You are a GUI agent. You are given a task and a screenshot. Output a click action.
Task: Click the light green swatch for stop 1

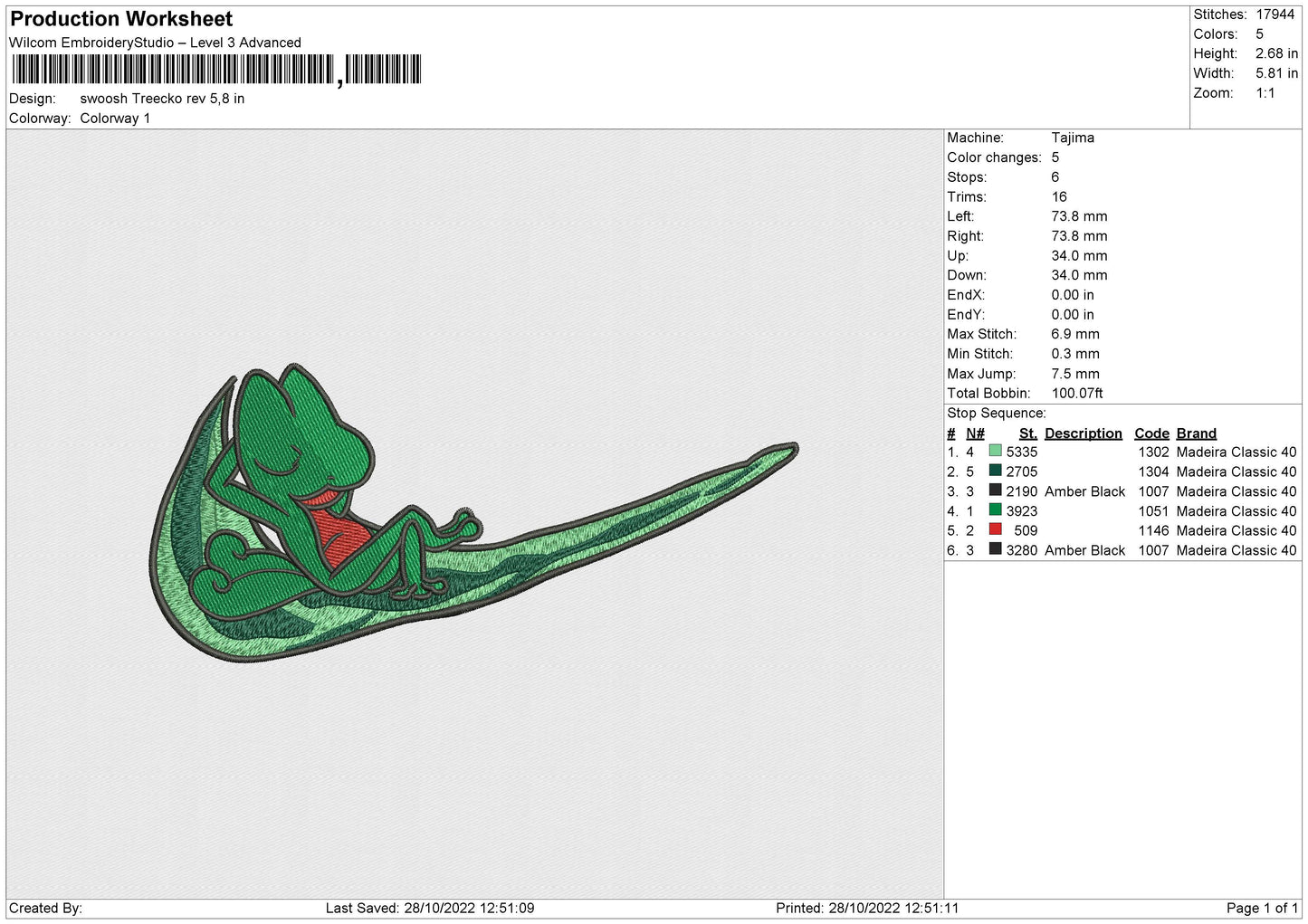point(995,452)
